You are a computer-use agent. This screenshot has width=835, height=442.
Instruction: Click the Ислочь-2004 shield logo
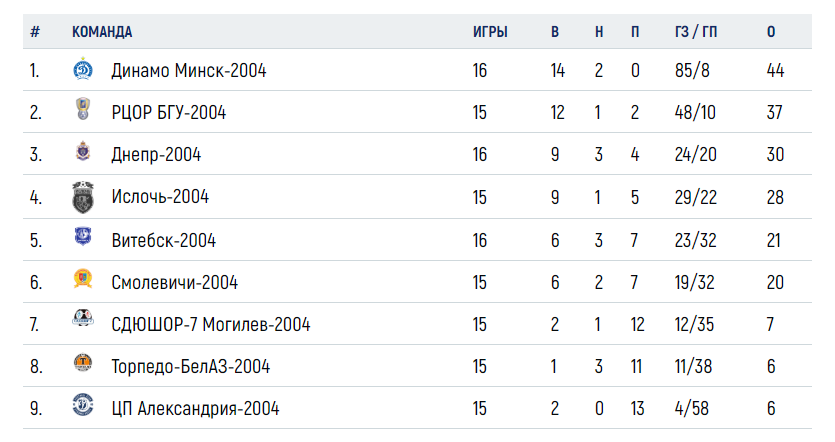(83, 197)
